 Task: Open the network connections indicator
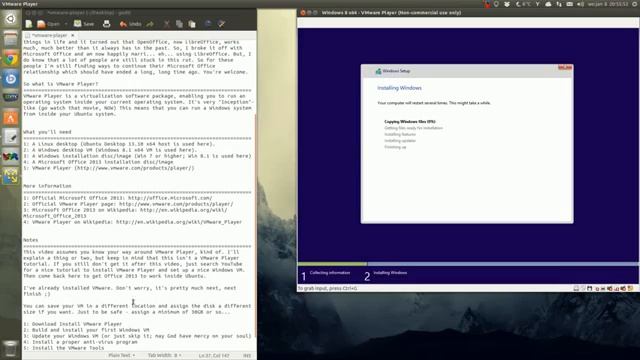(x=559, y=4)
